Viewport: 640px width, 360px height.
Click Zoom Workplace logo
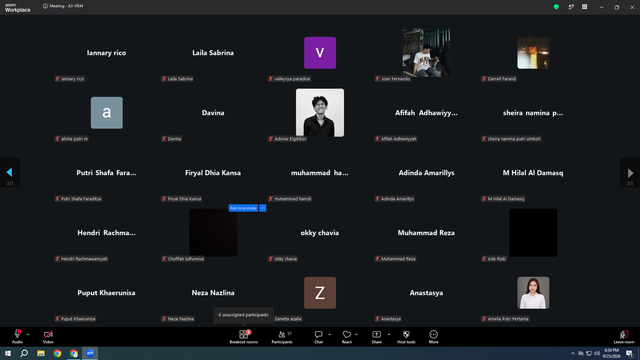[18, 8]
